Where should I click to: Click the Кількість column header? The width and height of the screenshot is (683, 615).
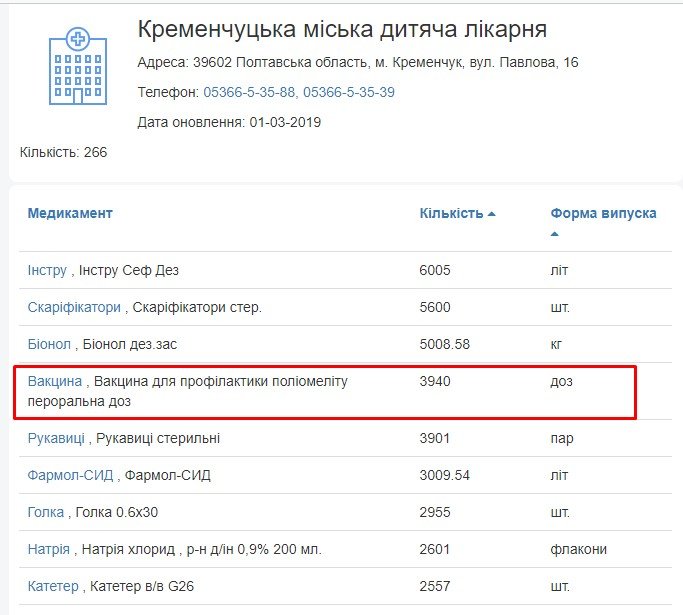[x=451, y=213]
